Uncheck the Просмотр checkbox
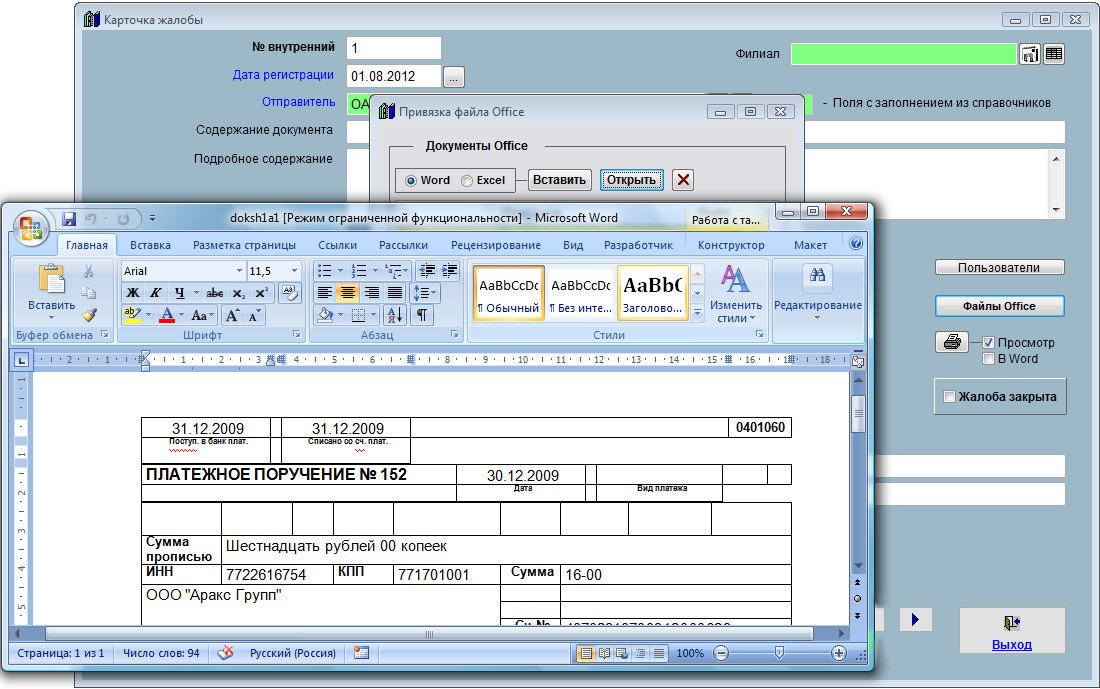 [x=989, y=342]
